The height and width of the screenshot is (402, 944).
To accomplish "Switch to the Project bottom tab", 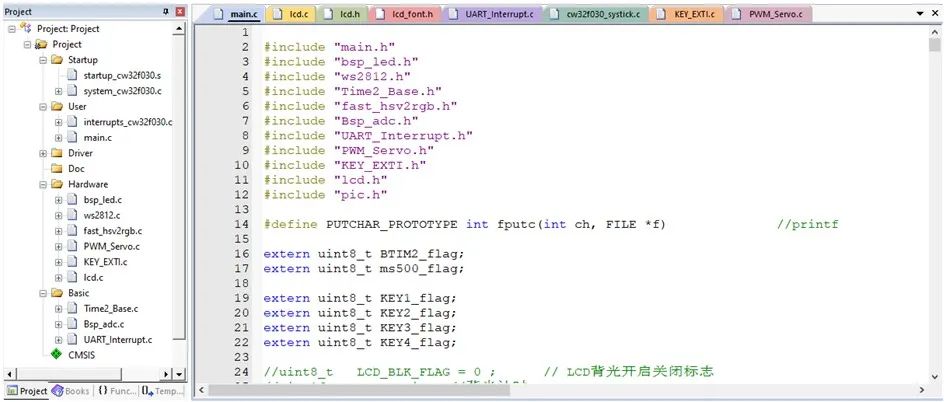I will 27,391.
